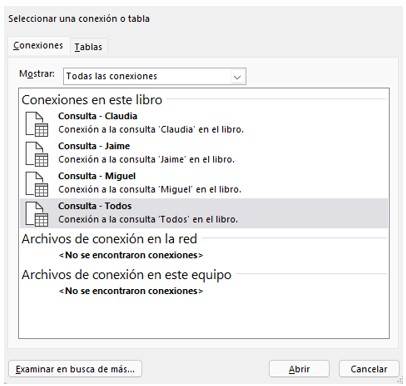Click the Consulta - Jaime connection icon
This screenshot has height=386, width=406.
point(37,154)
